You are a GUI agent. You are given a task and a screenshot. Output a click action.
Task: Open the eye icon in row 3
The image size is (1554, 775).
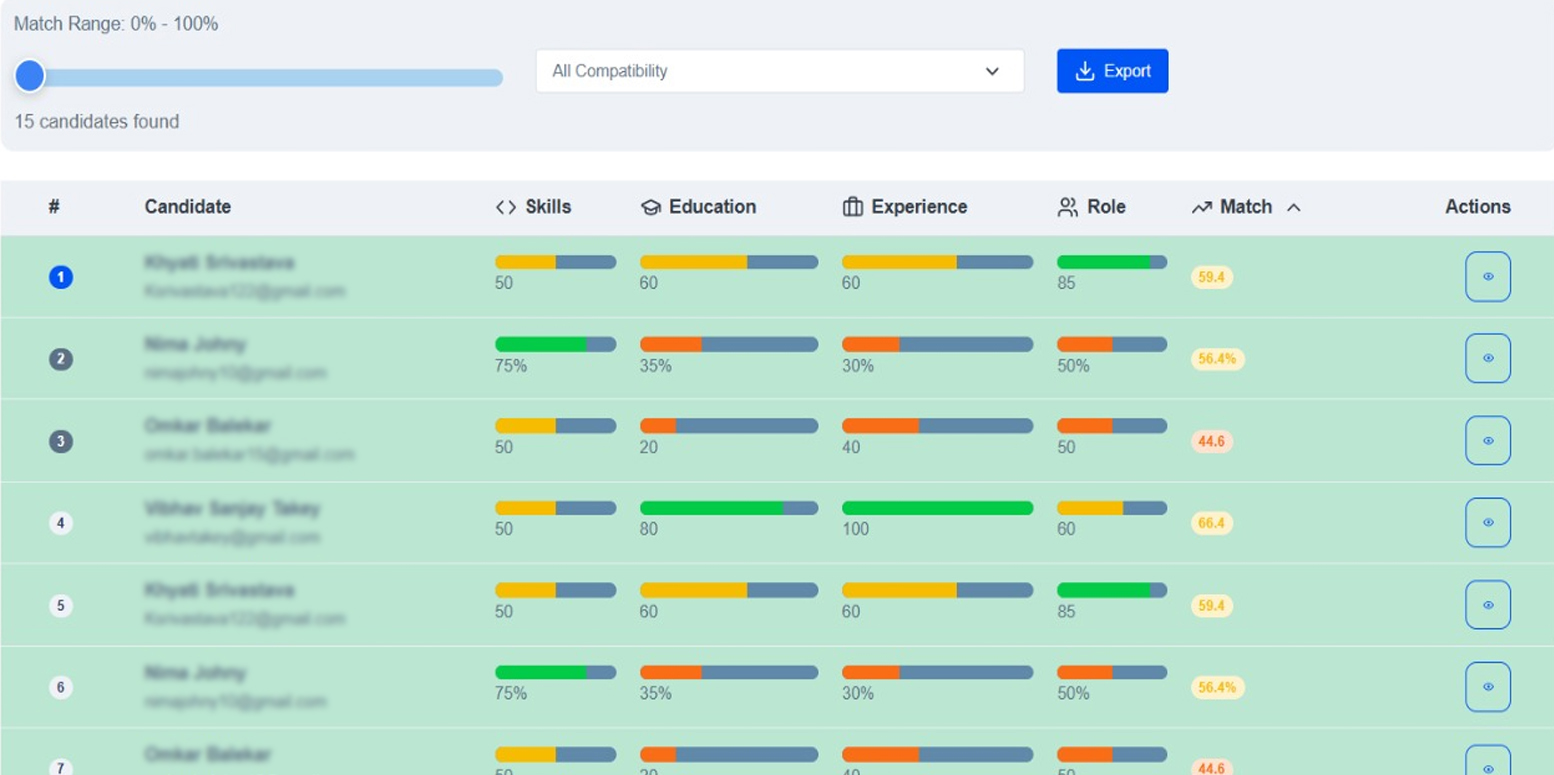pyautogui.click(x=1487, y=441)
